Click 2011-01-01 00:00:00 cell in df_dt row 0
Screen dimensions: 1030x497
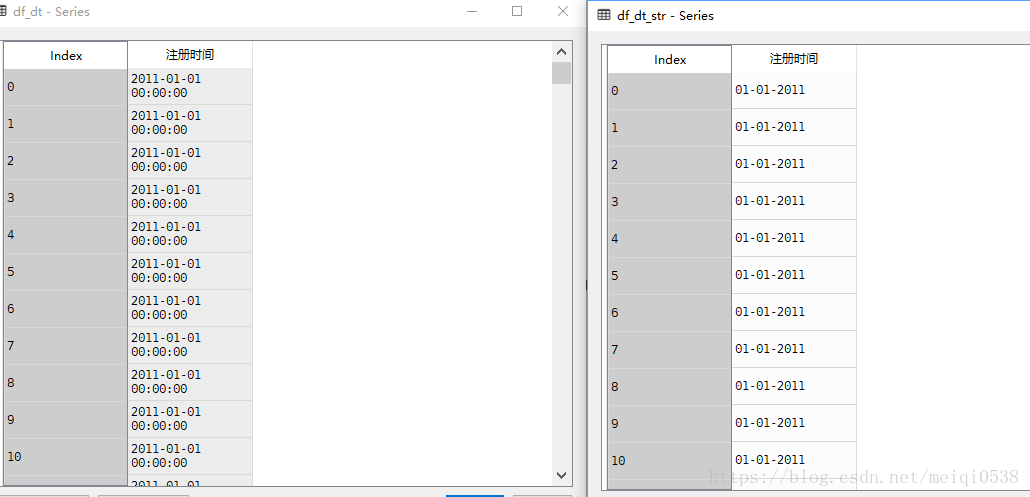tap(190, 87)
